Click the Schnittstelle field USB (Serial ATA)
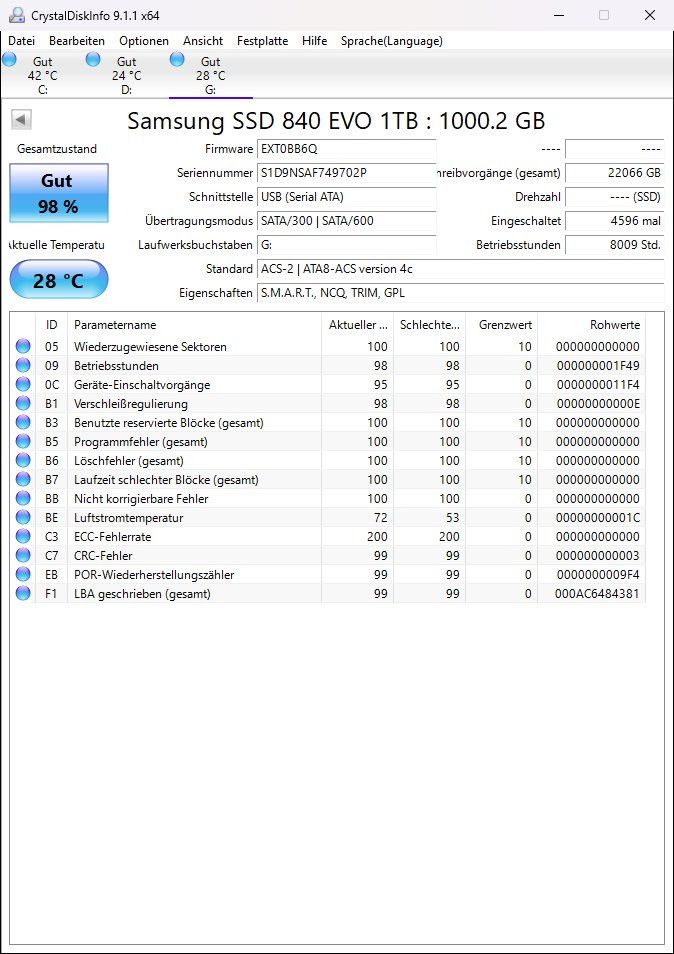 tap(347, 197)
